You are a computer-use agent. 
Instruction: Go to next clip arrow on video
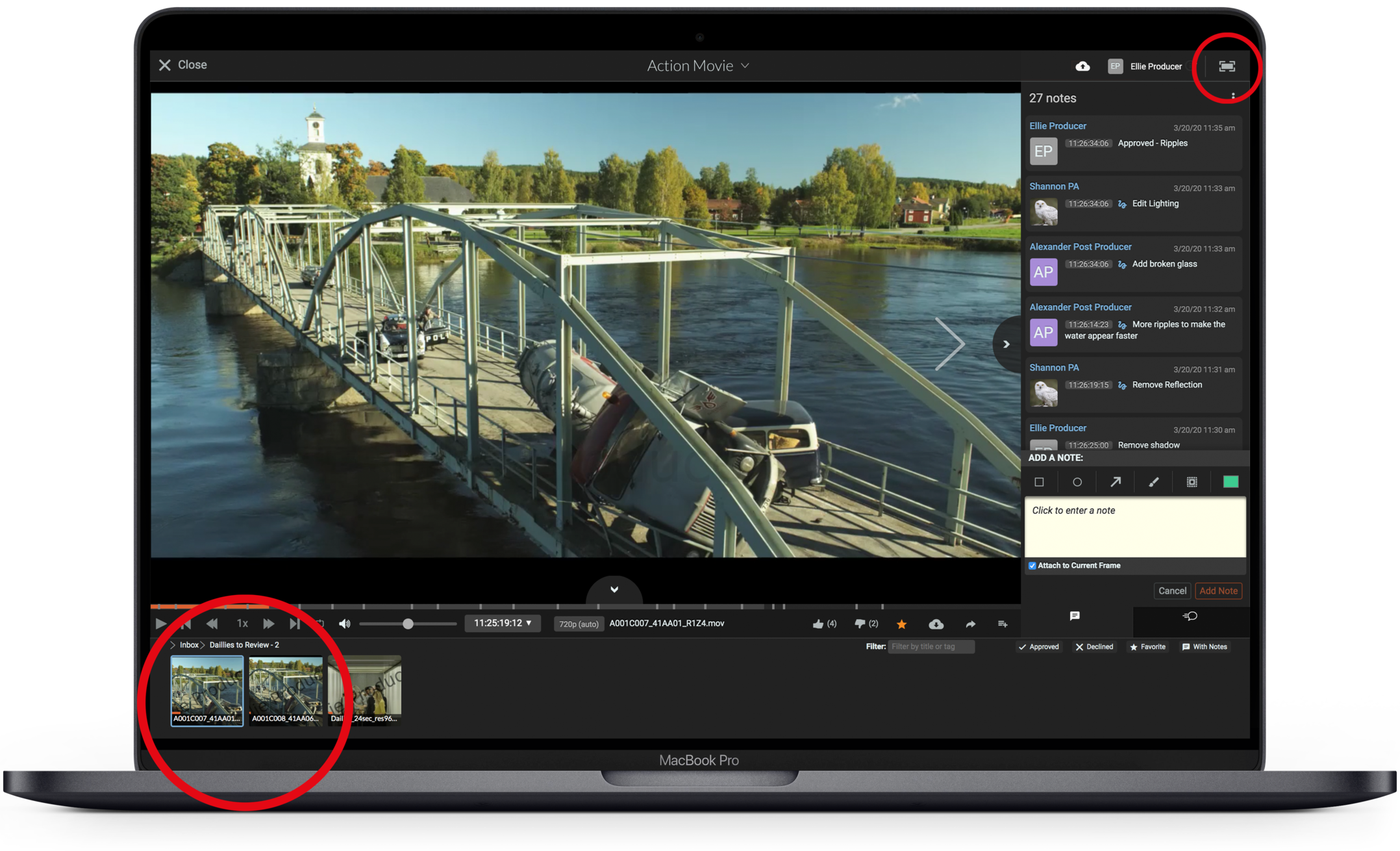click(x=949, y=344)
